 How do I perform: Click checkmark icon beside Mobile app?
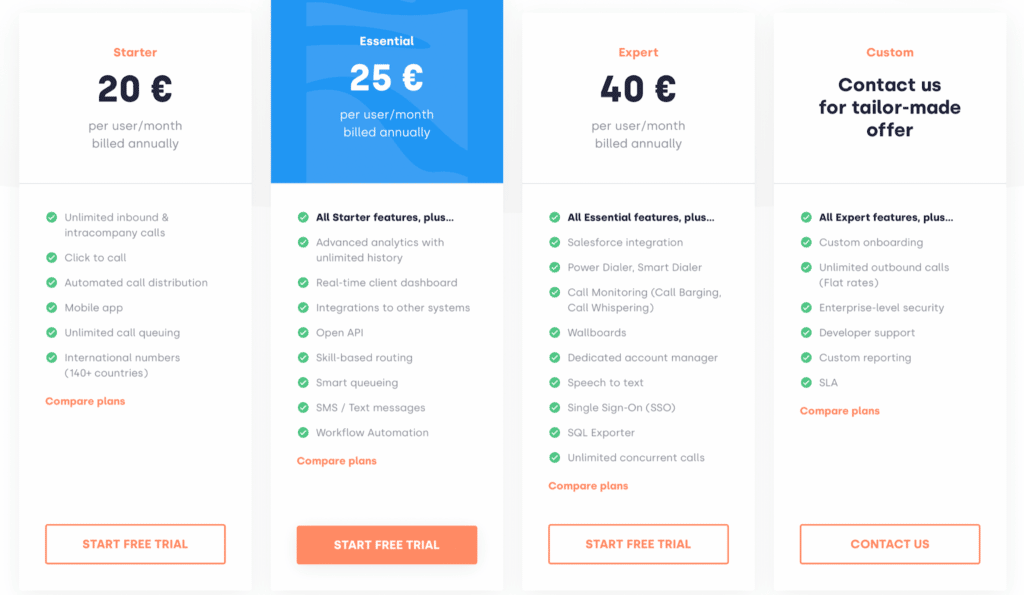(x=51, y=308)
